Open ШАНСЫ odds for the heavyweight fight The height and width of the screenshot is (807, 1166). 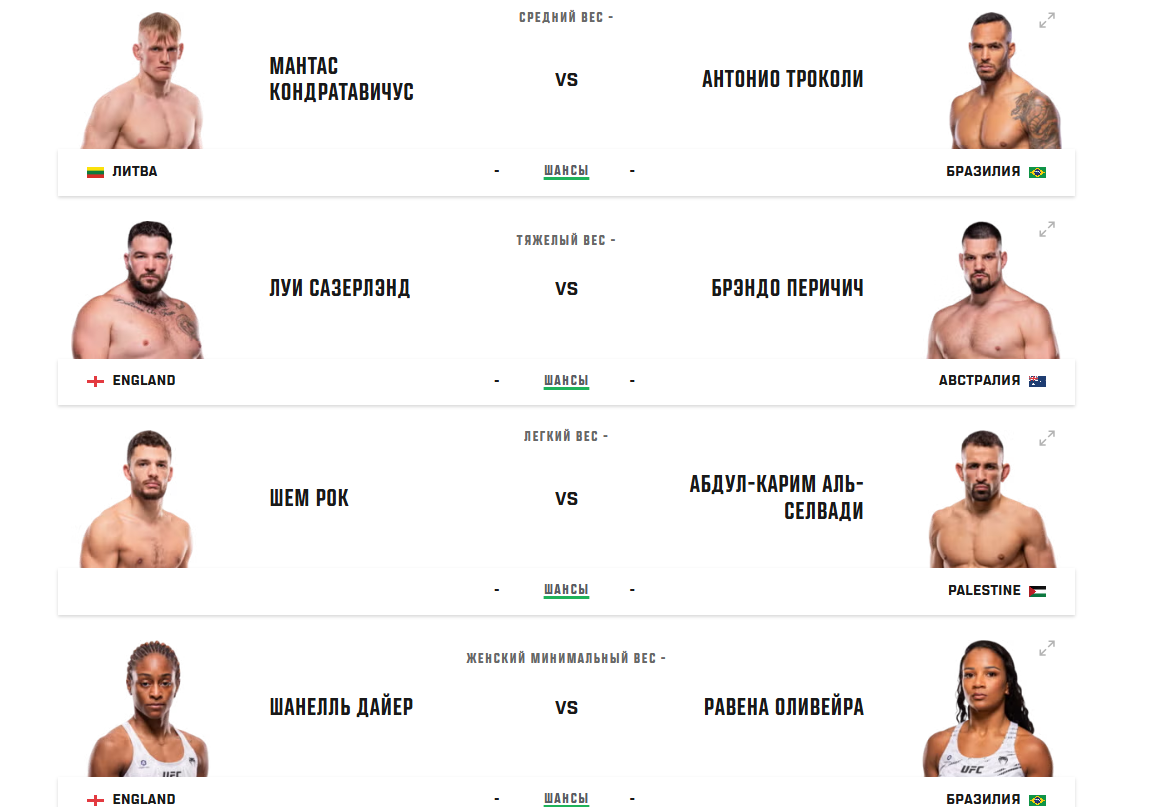(566, 381)
